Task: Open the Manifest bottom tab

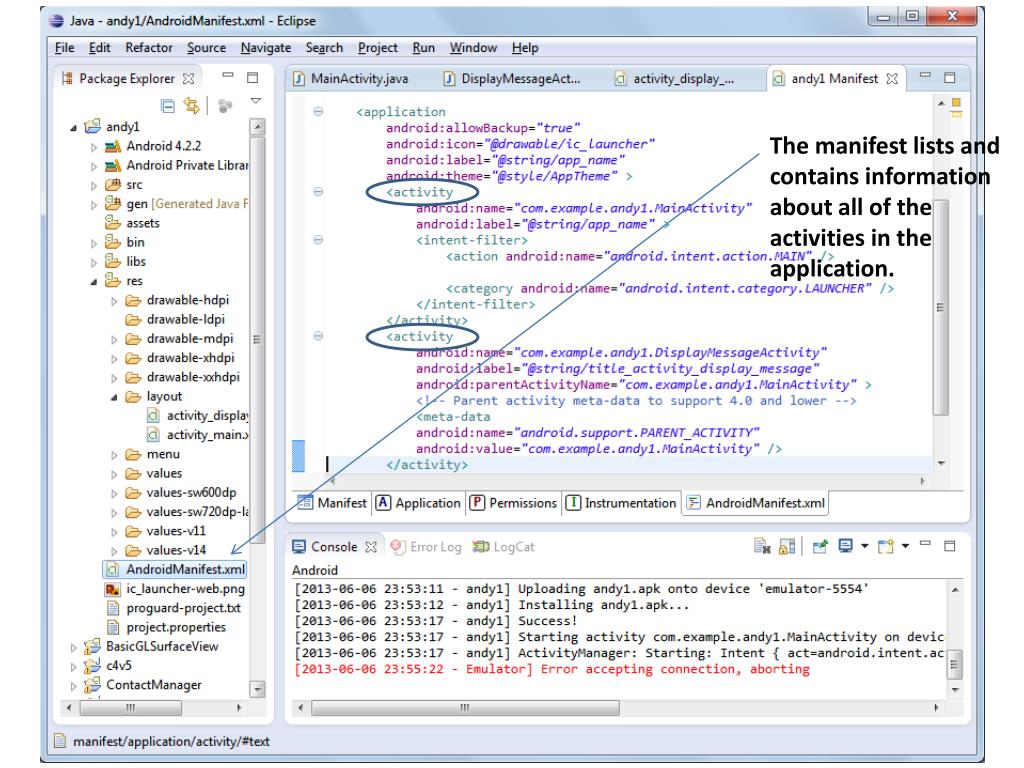Action: pyautogui.click(x=333, y=503)
